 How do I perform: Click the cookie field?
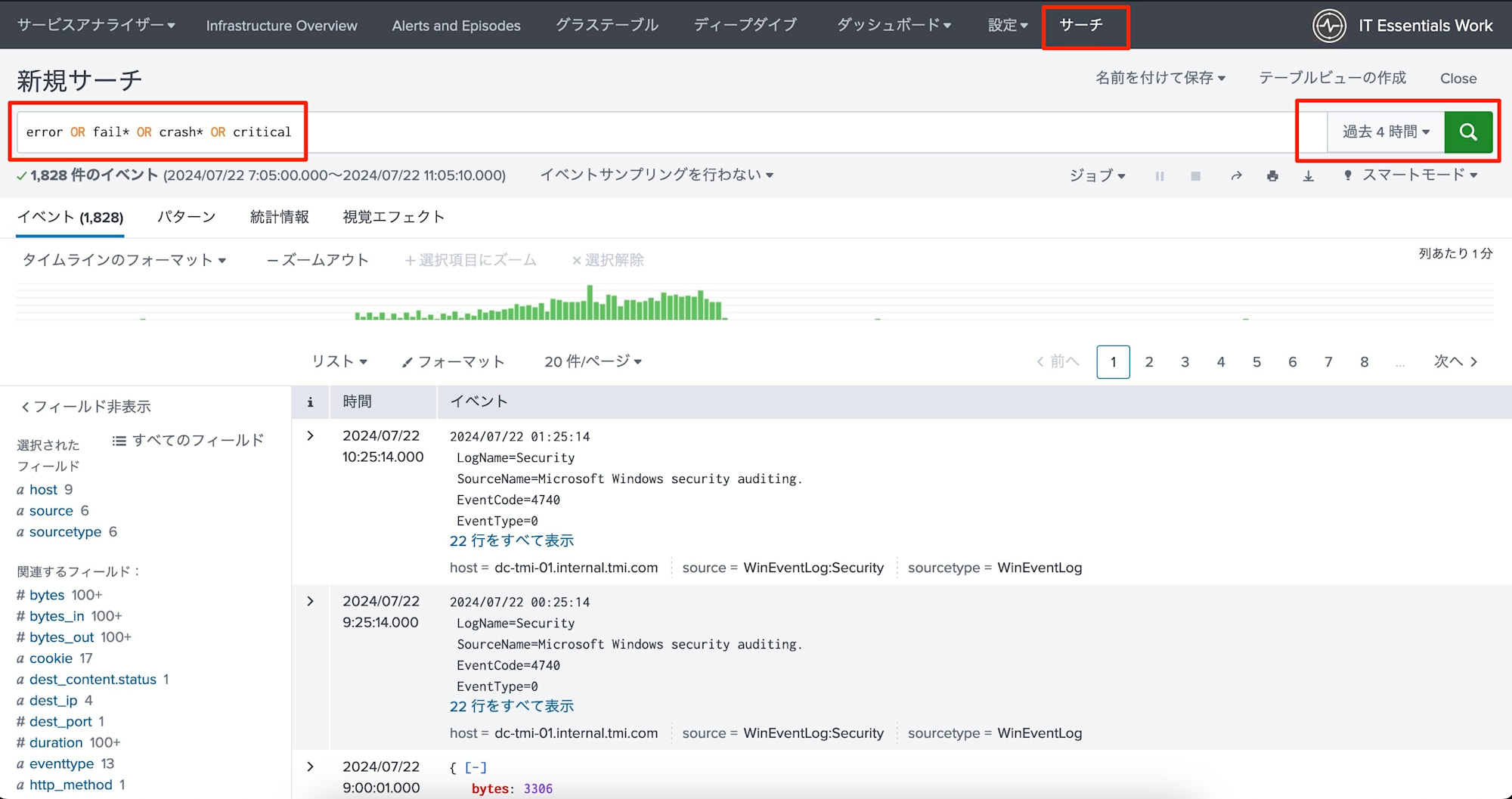pos(51,658)
